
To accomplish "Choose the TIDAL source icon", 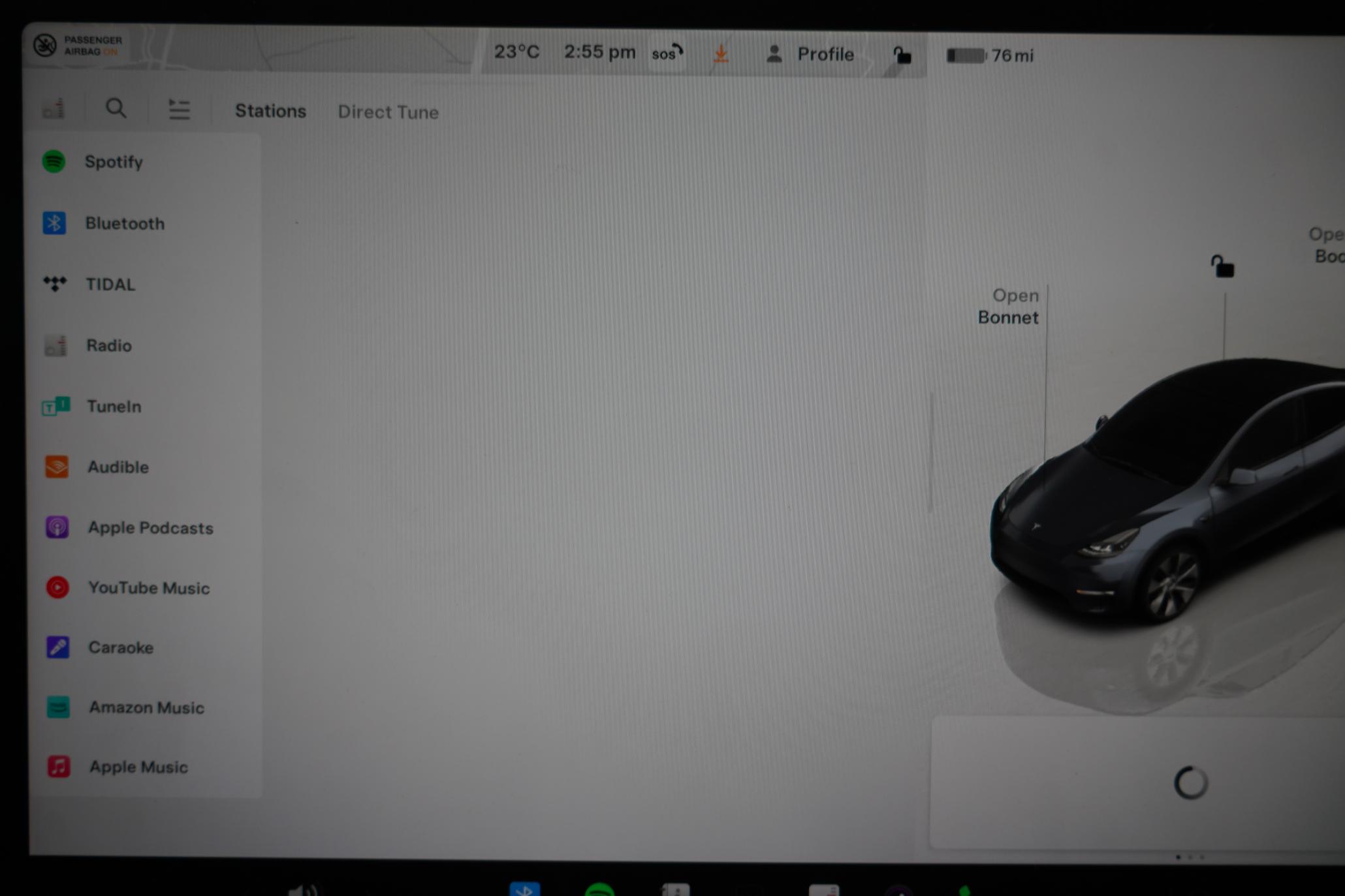I will click(55, 284).
